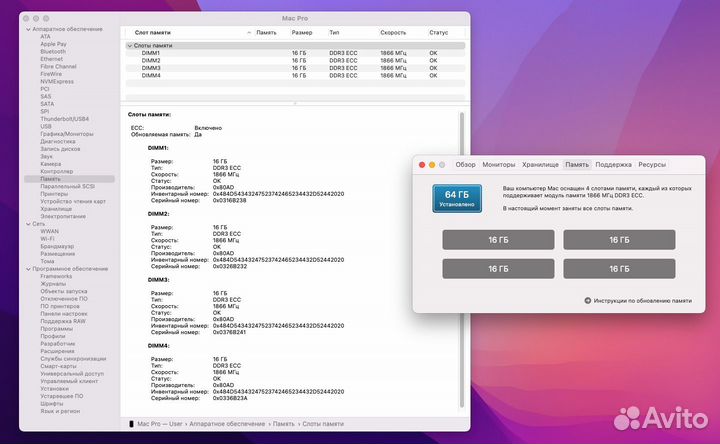The height and width of the screenshot is (444, 720).
Task: Open the Ресурсы tab
Action: (x=652, y=164)
